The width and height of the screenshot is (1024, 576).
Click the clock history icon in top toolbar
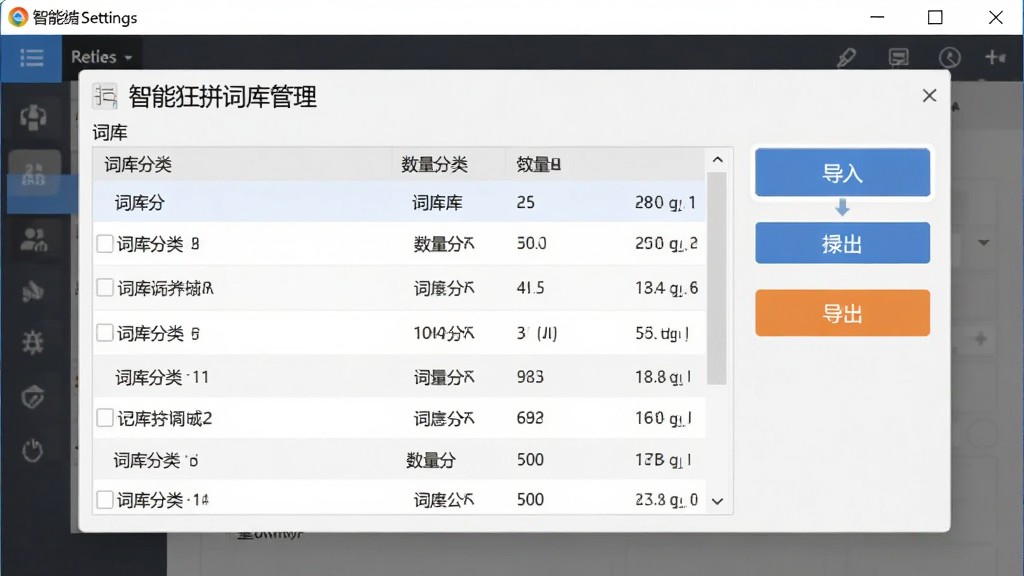[950, 57]
